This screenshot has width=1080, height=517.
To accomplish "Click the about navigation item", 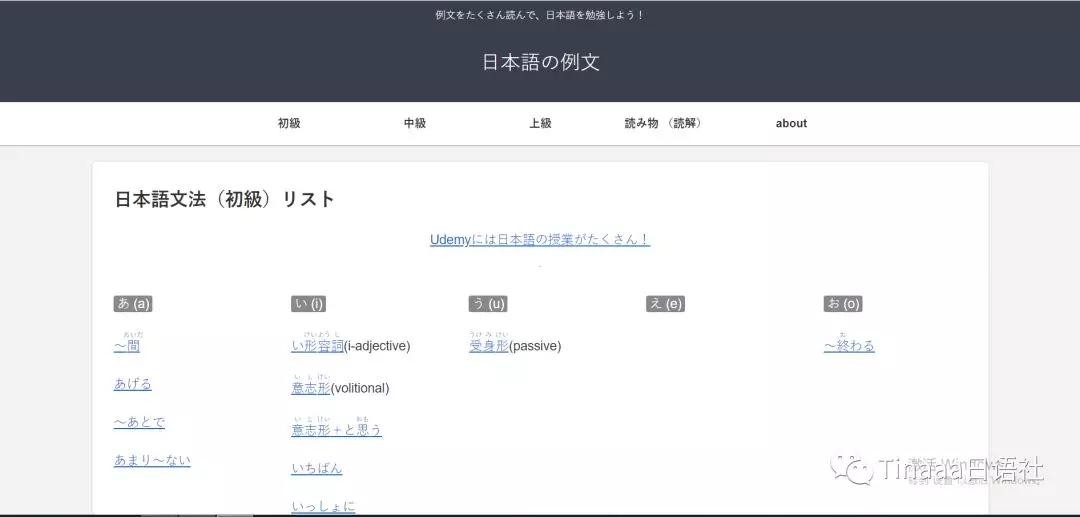I will (x=791, y=123).
